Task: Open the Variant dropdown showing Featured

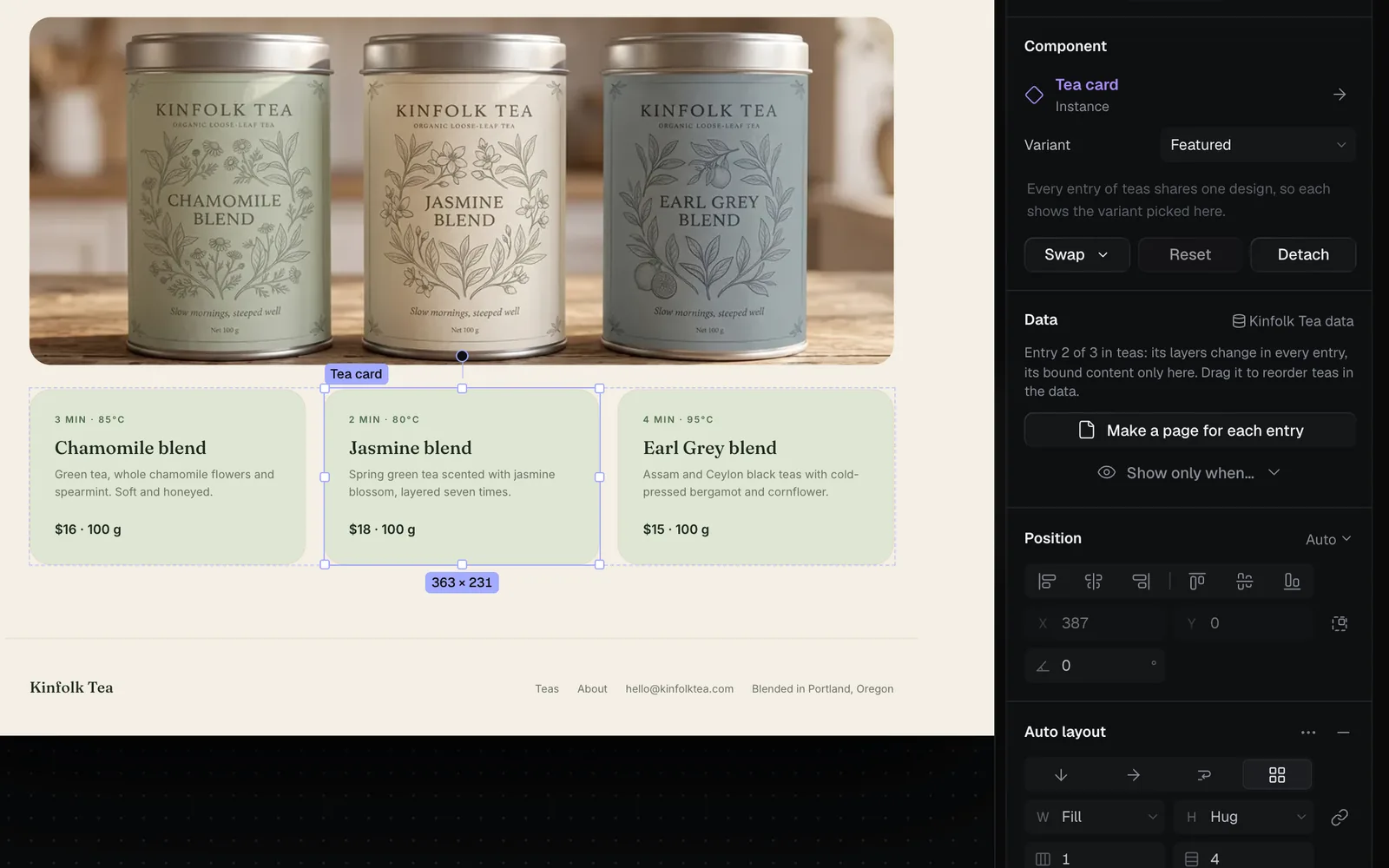Action: tap(1258, 145)
